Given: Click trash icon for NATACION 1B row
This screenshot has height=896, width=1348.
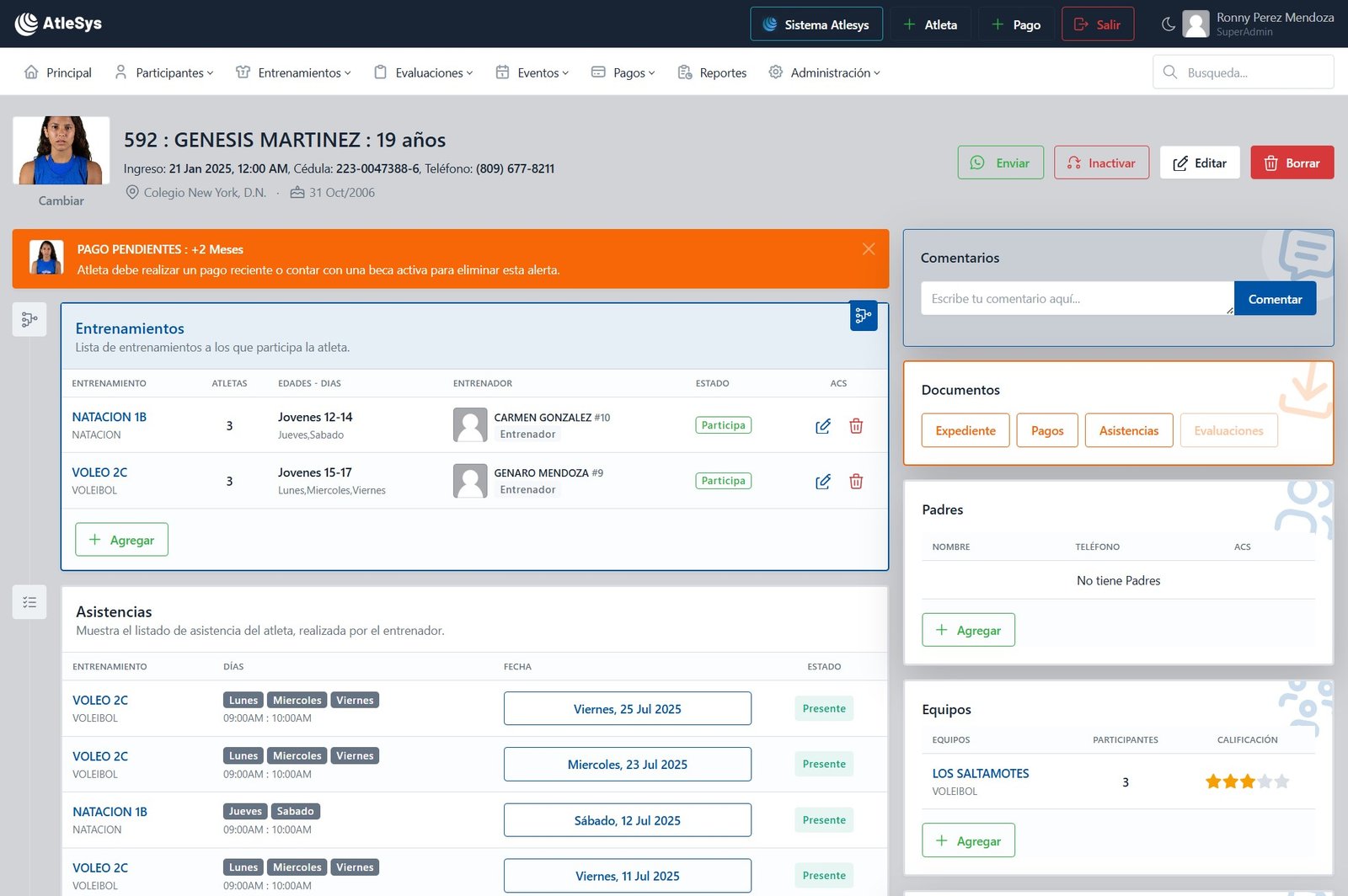Looking at the screenshot, I should coord(856,426).
